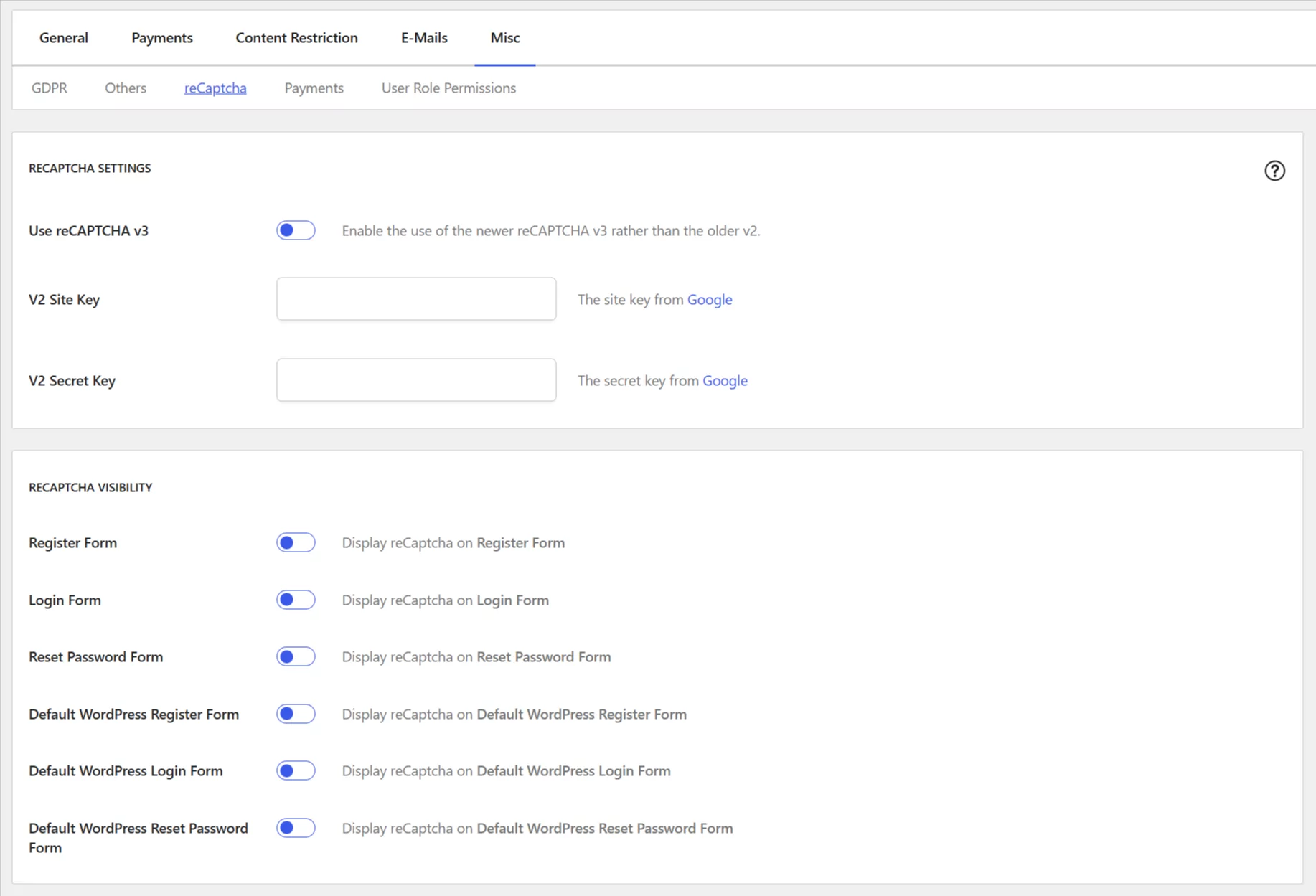1316x896 pixels.
Task: Toggle Default WordPress Reset Password Form switch
Action: tap(296, 828)
